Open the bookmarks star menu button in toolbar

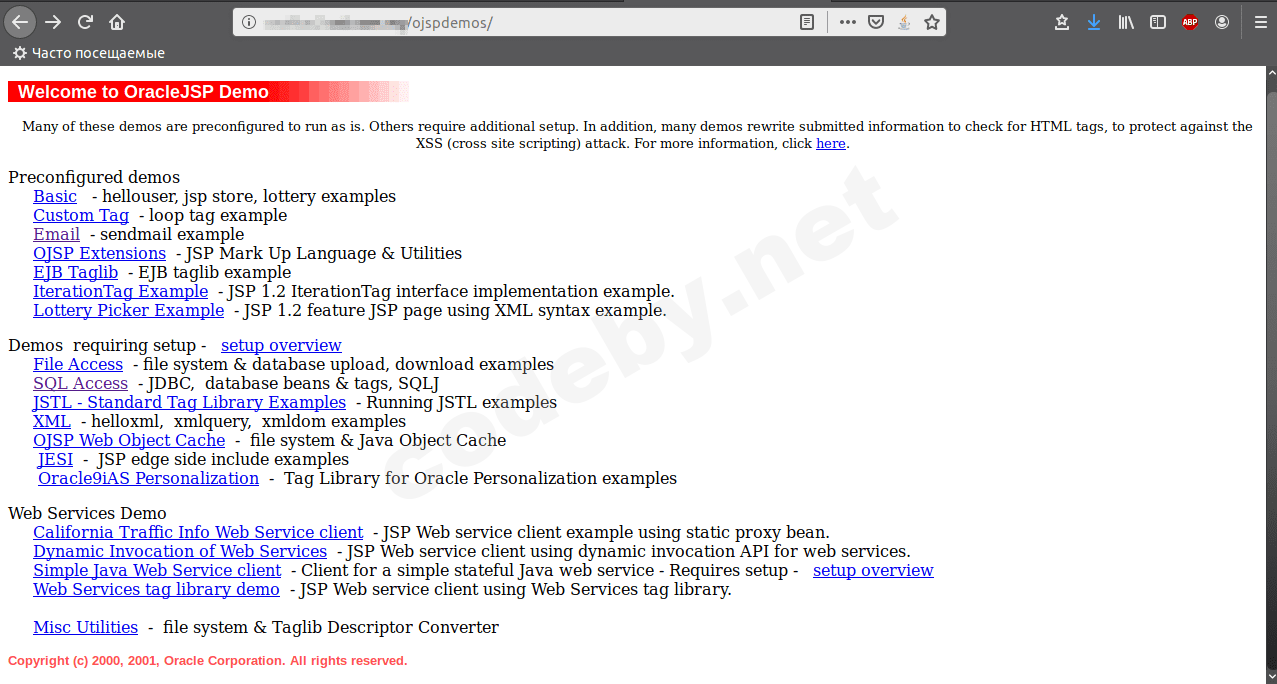click(1062, 22)
